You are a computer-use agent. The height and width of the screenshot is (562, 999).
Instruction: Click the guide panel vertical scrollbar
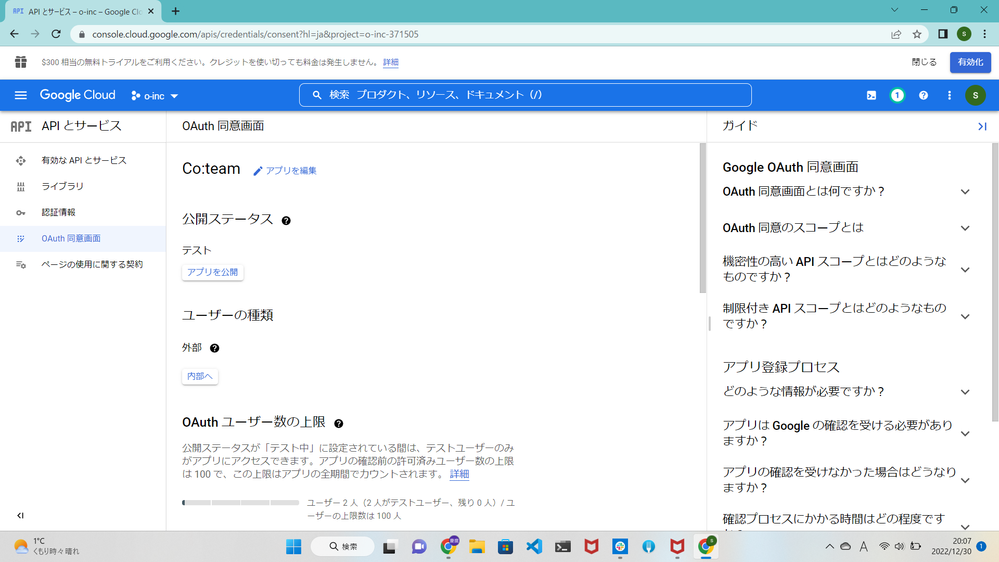tap(995, 282)
